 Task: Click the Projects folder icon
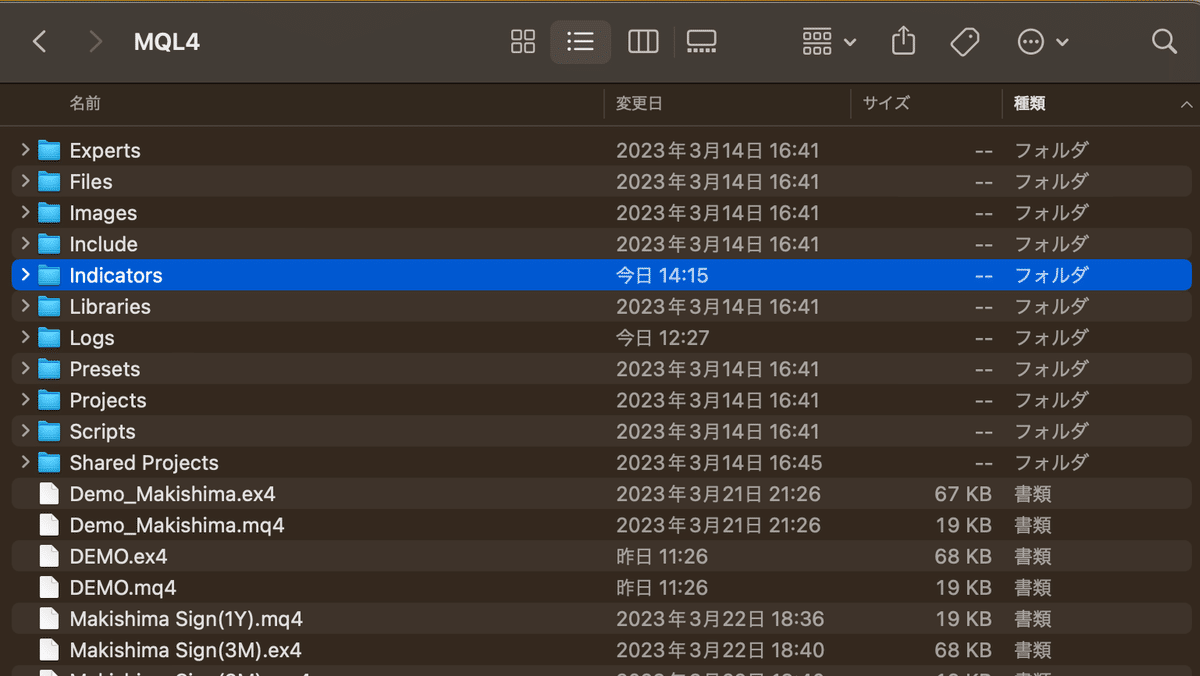click(x=49, y=400)
